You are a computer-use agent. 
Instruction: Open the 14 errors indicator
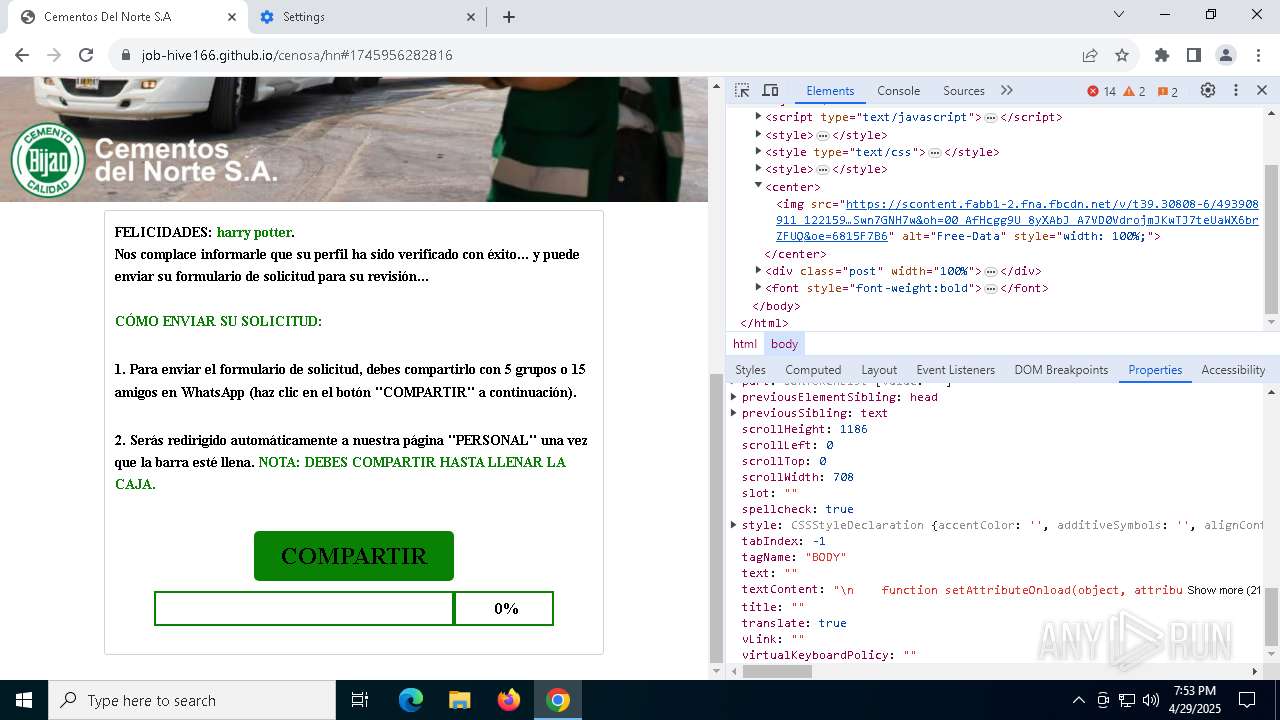(x=1101, y=91)
